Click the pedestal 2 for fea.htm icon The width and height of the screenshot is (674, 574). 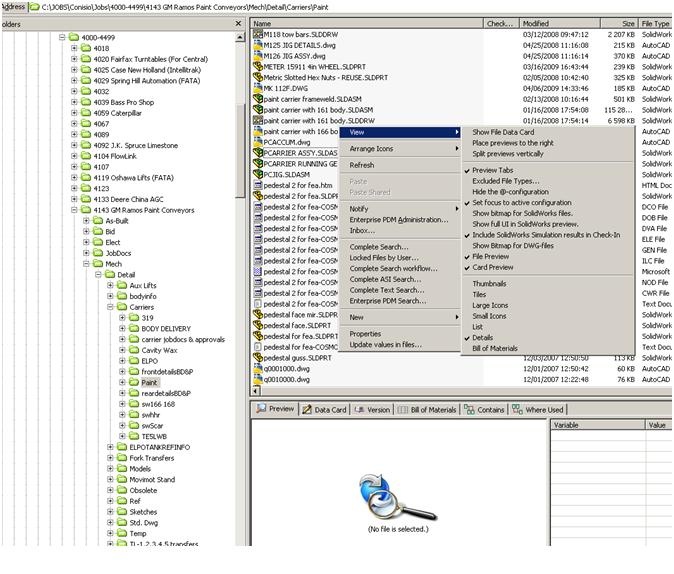257,185
